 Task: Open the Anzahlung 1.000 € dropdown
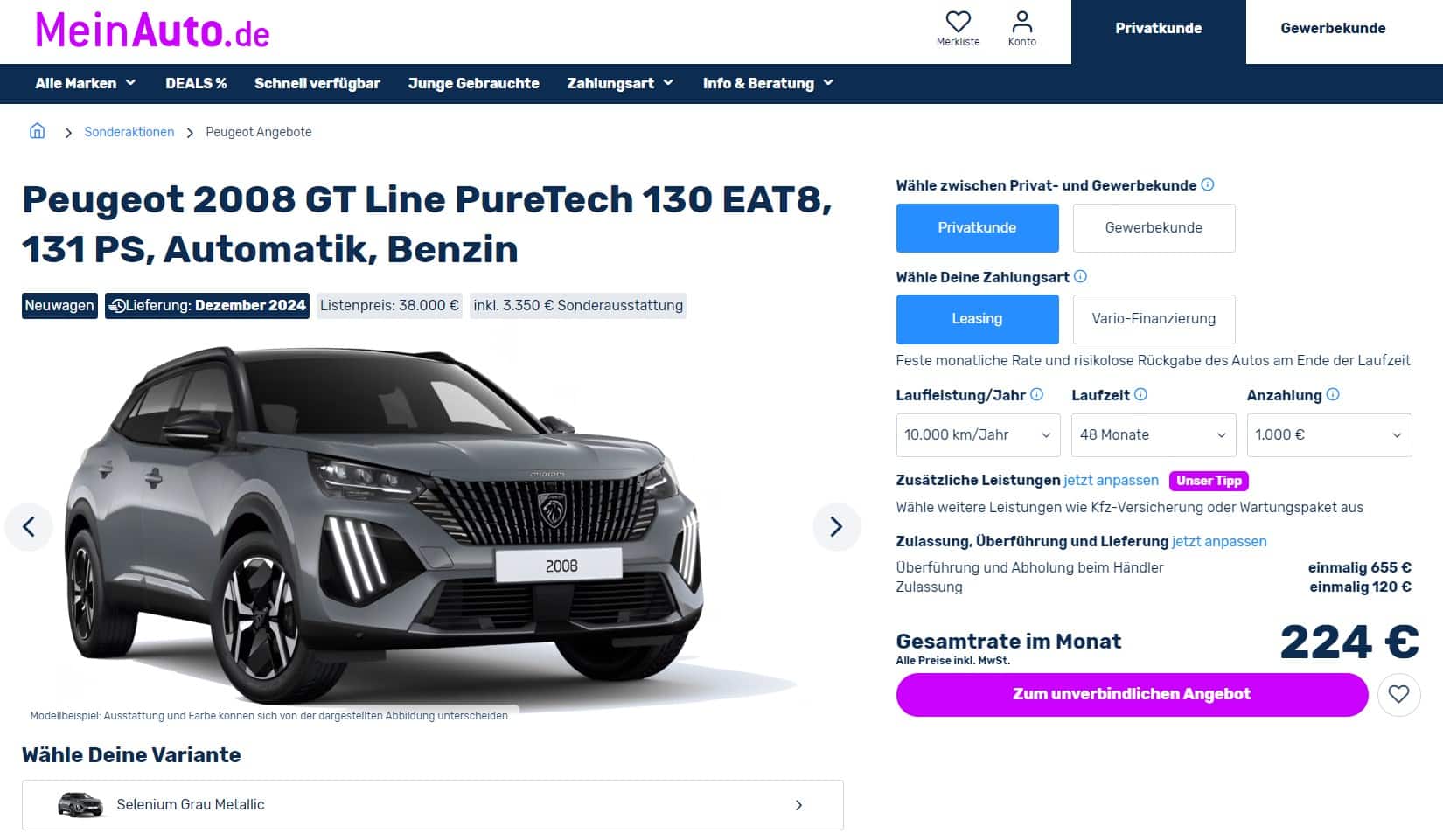(x=1329, y=435)
